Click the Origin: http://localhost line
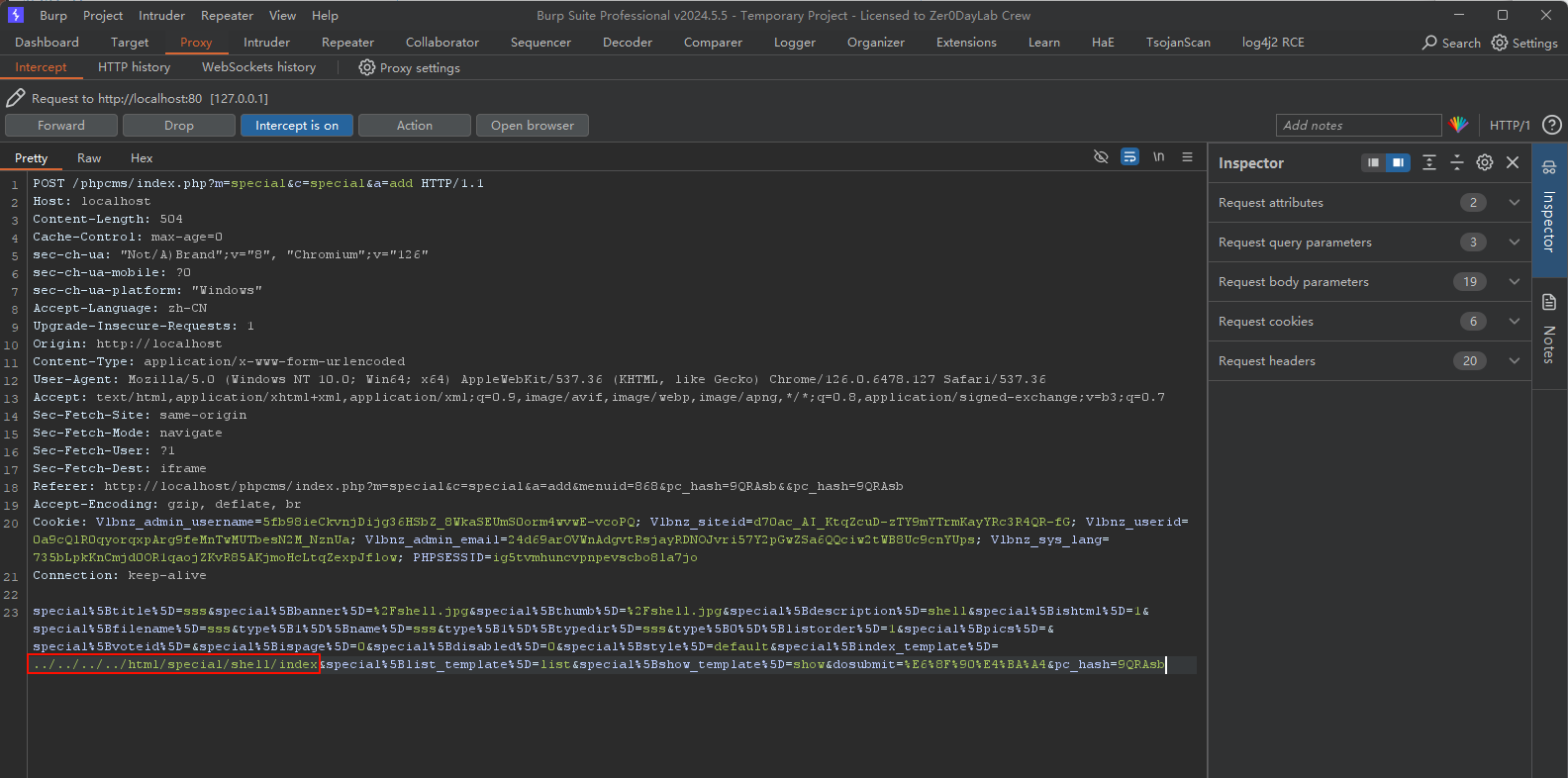Image resolution: width=1568 pixels, height=778 pixels. [128, 343]
